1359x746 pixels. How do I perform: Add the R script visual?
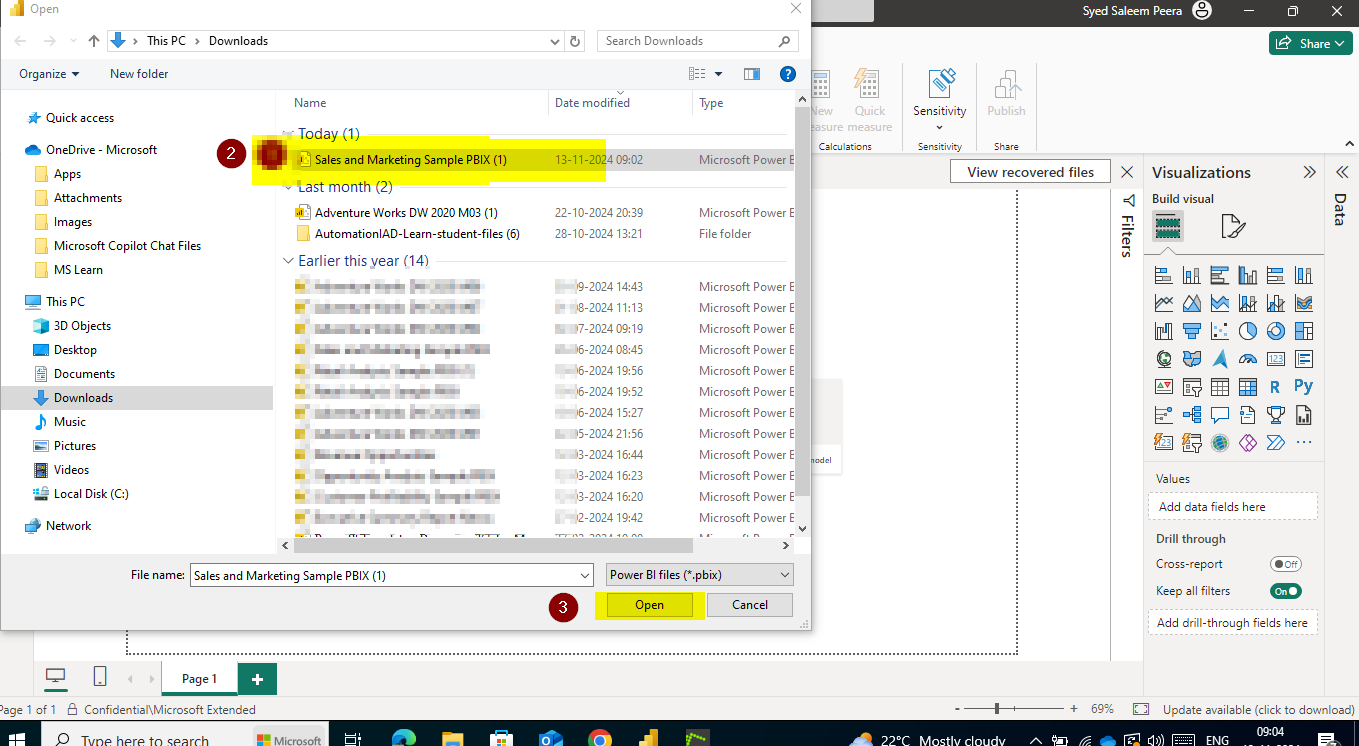click(x=1275, y=387)
